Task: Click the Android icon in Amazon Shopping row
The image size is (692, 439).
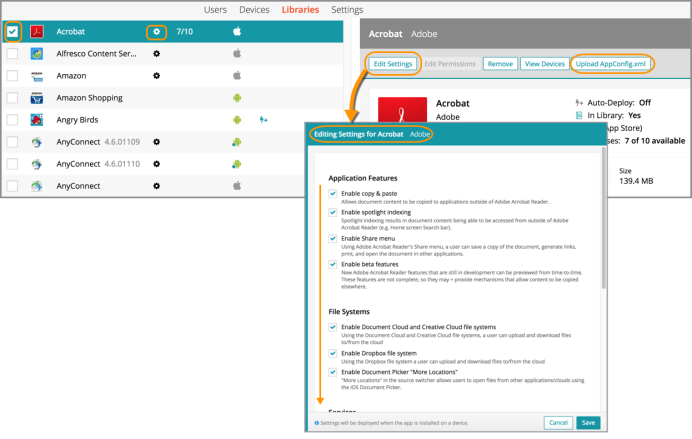Action: [x=237, y=98]
